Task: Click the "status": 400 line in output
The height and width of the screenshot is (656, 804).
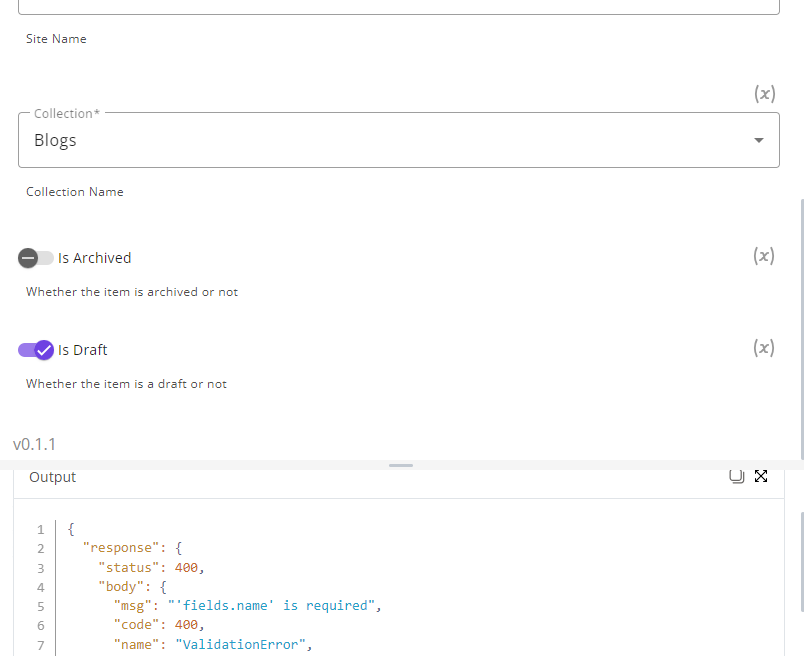Action: (151, 568)
